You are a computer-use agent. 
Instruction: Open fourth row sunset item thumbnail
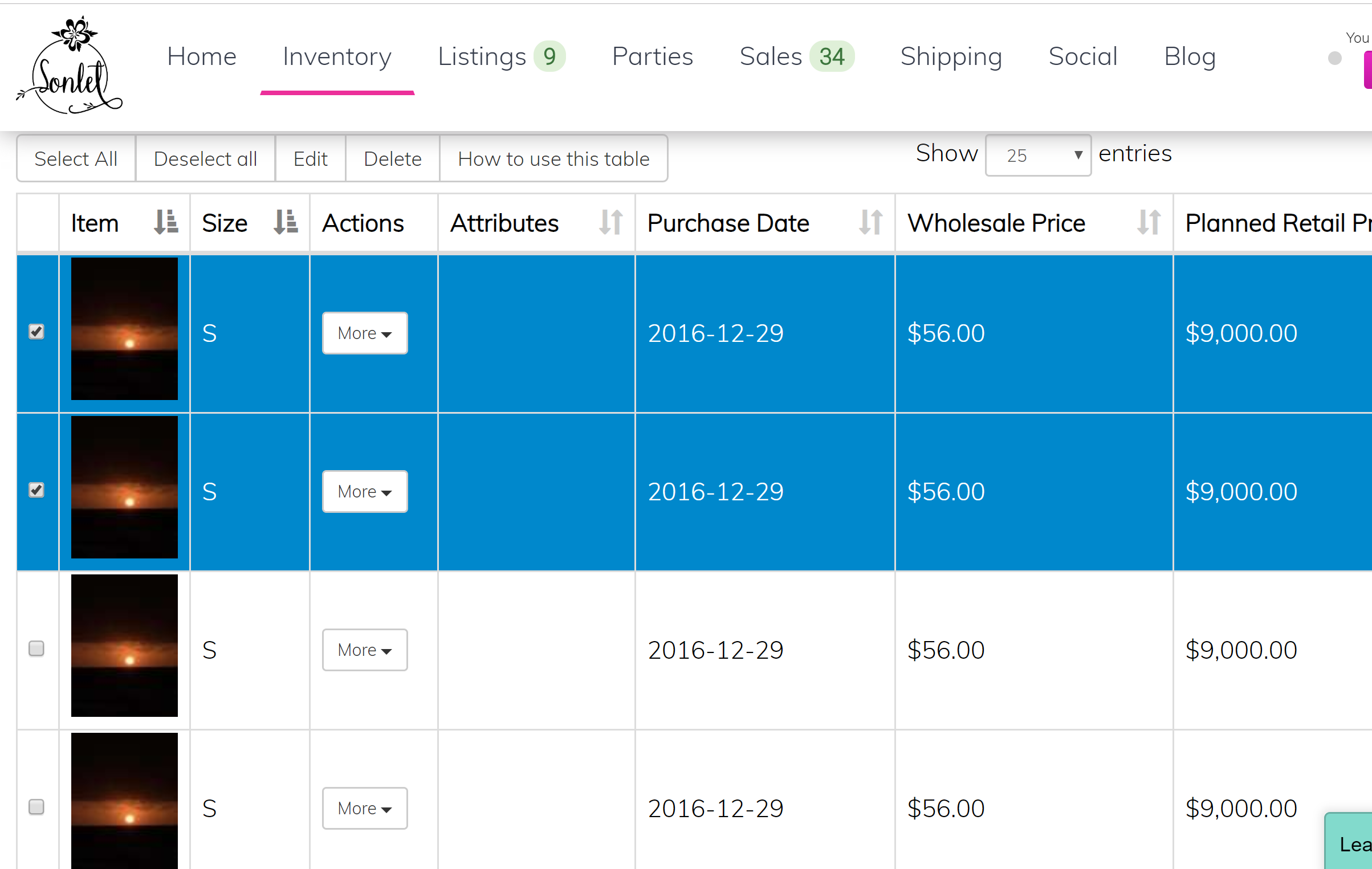pyautogui.click(x=124, y=801)
